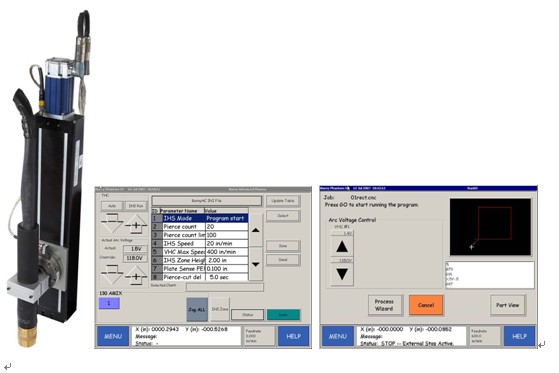Move parameter table selection down with down arrow
This screenshot has width=559, height=373.
256,264
